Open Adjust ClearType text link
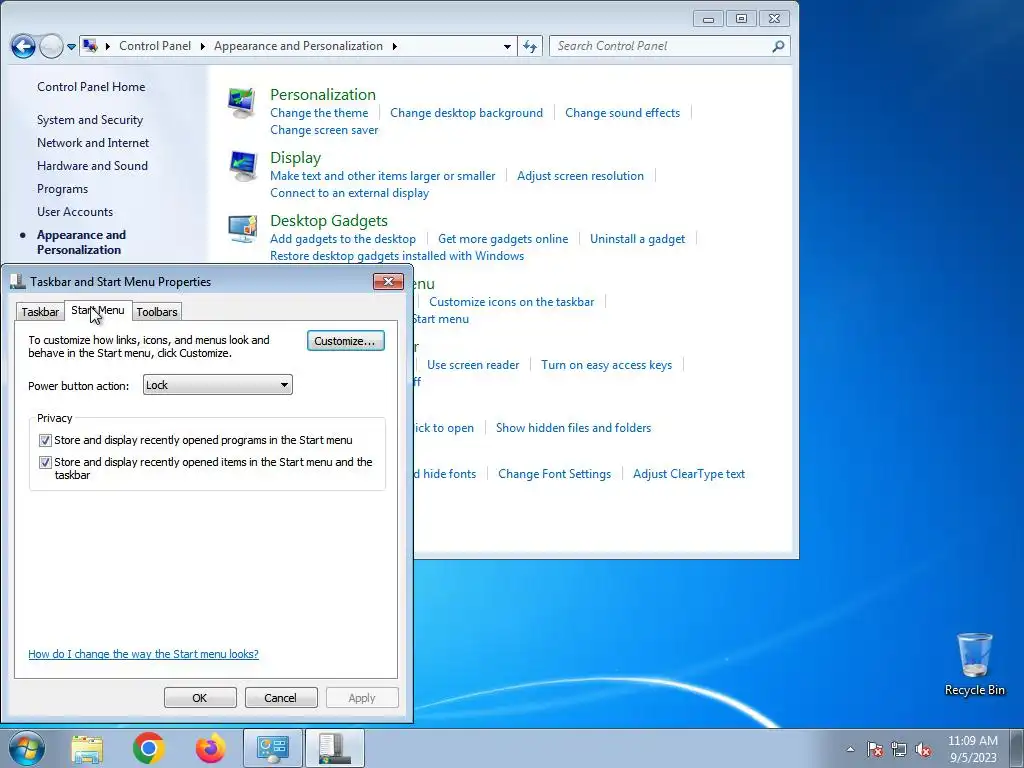Image resolution: width=1024 pixels, height=768 pixels. point(689,473)
